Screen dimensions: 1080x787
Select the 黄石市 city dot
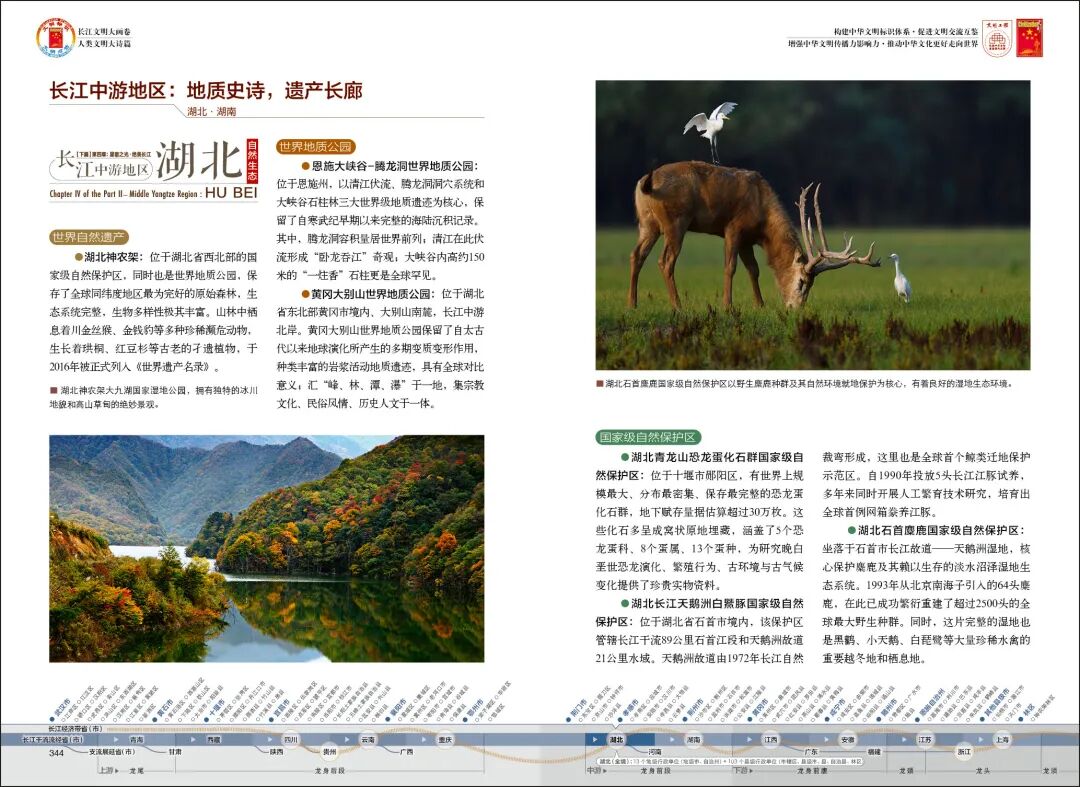point(154,719)
